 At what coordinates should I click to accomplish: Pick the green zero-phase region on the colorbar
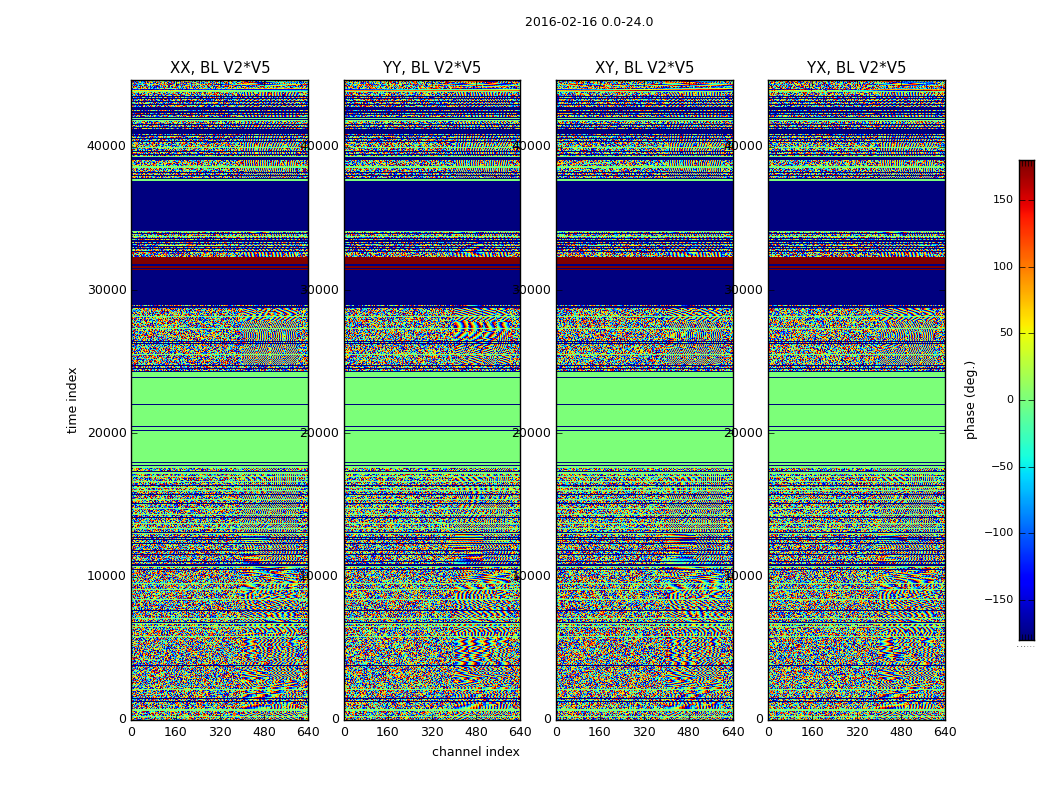pos(1026,400)
